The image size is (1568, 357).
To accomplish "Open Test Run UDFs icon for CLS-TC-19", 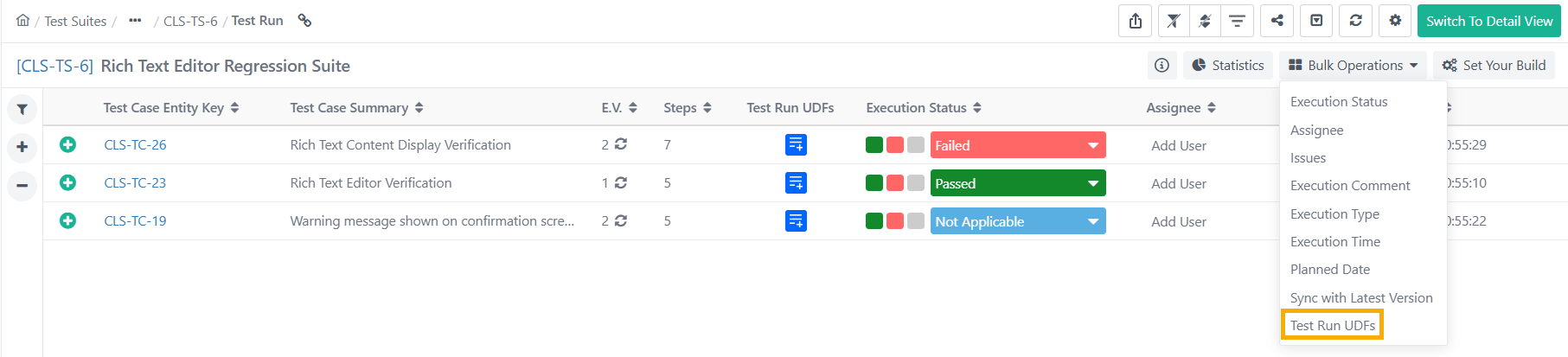I will [x=796, y=221].
